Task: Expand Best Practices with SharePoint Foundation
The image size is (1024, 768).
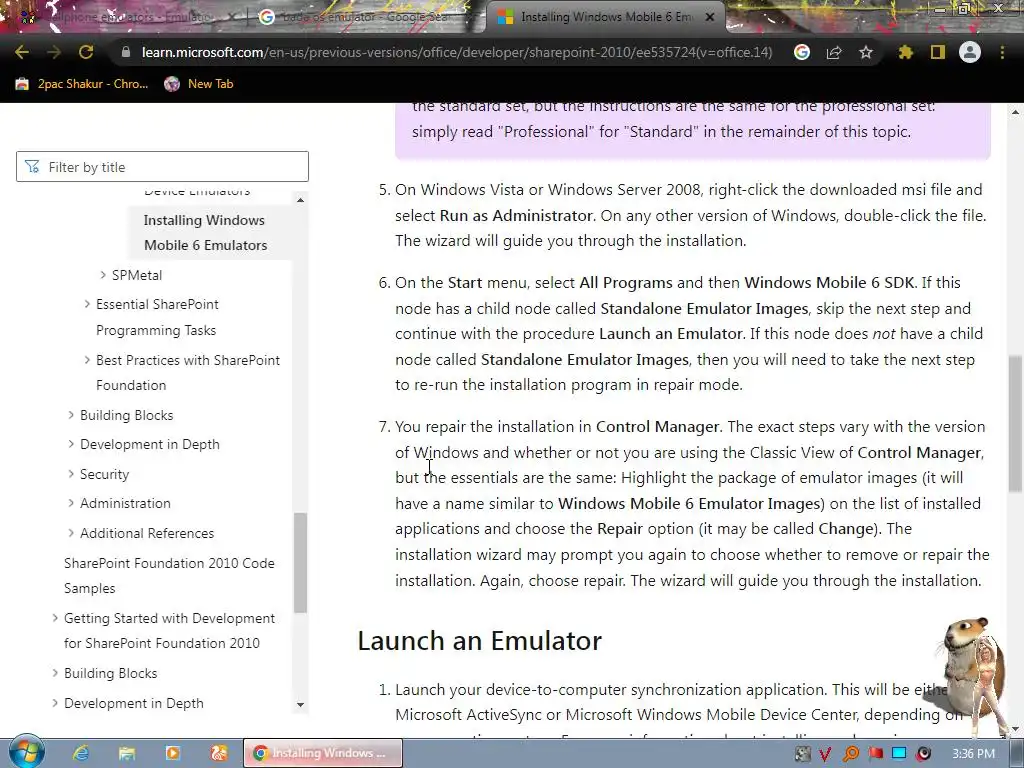Action: [87, 360]
